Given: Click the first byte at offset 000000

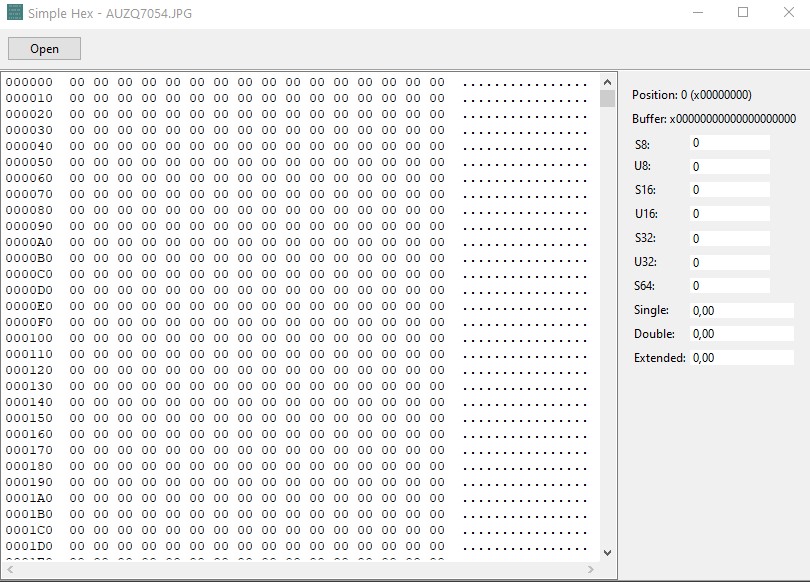Looking at the screenshot, I should [76, 82].
